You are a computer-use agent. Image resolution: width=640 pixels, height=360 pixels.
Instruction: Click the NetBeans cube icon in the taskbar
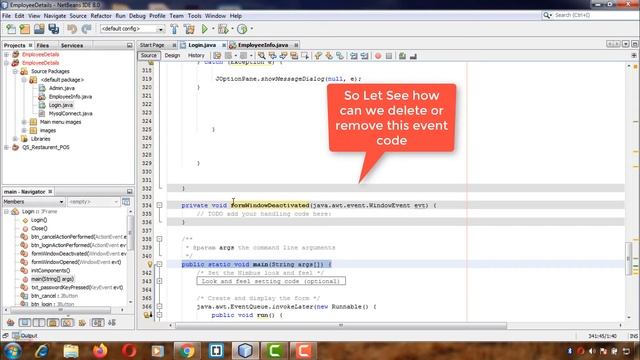pos(245,351)
